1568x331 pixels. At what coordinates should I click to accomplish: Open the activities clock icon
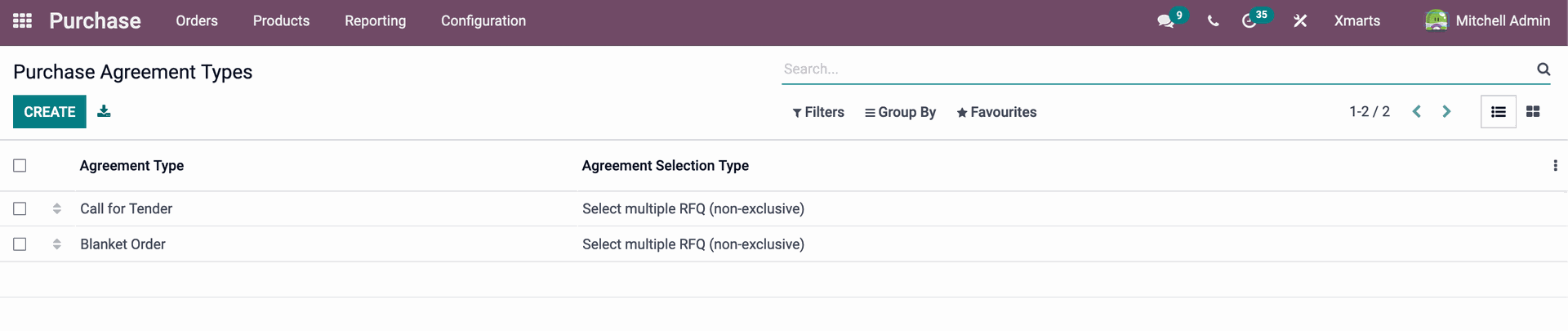(1249, 21)
